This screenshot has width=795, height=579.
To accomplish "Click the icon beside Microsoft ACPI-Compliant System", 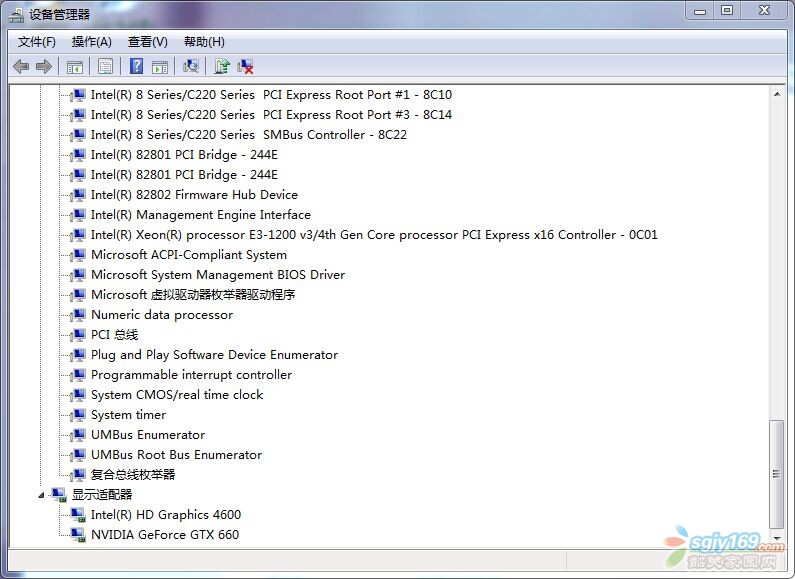I will pos(78,255).
